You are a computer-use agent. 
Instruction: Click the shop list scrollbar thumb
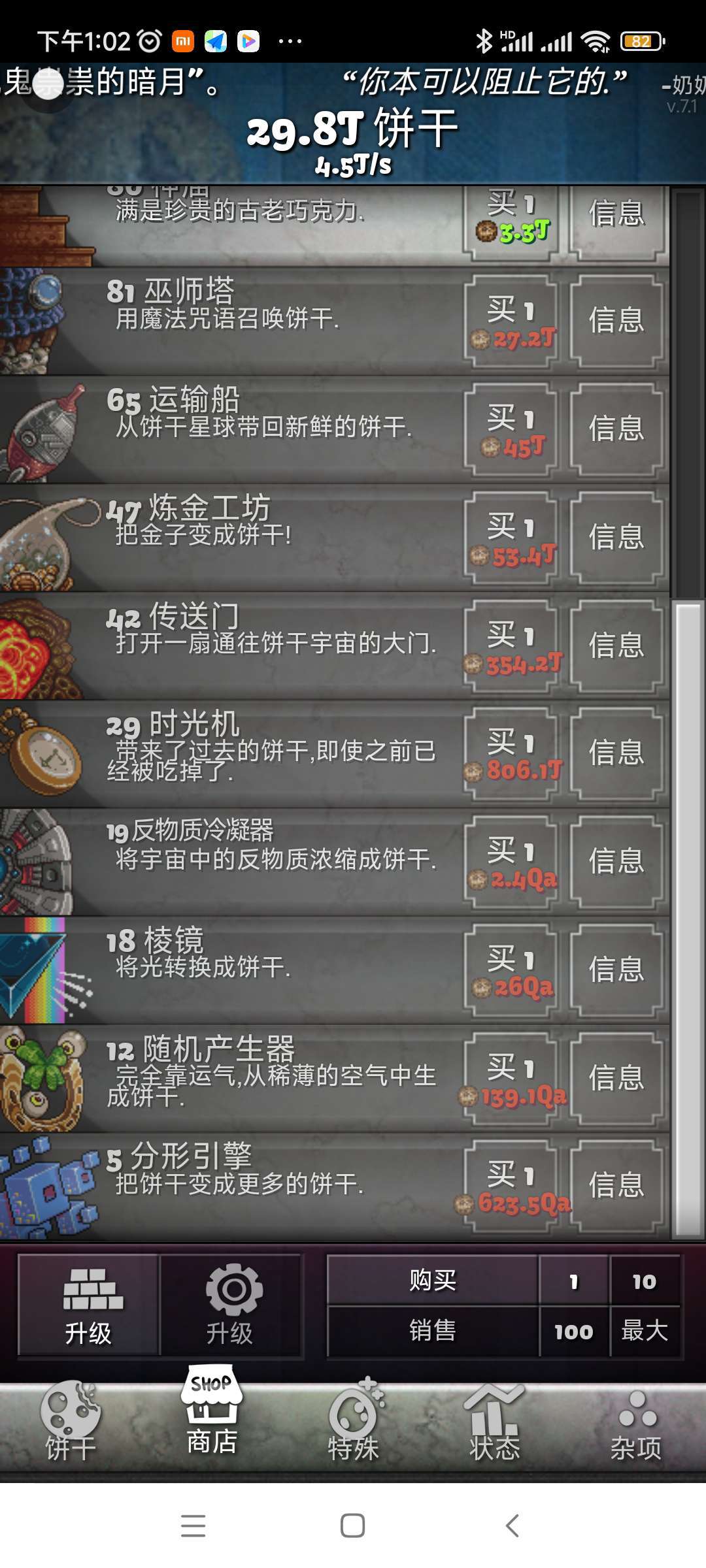(x=688, y=920)
